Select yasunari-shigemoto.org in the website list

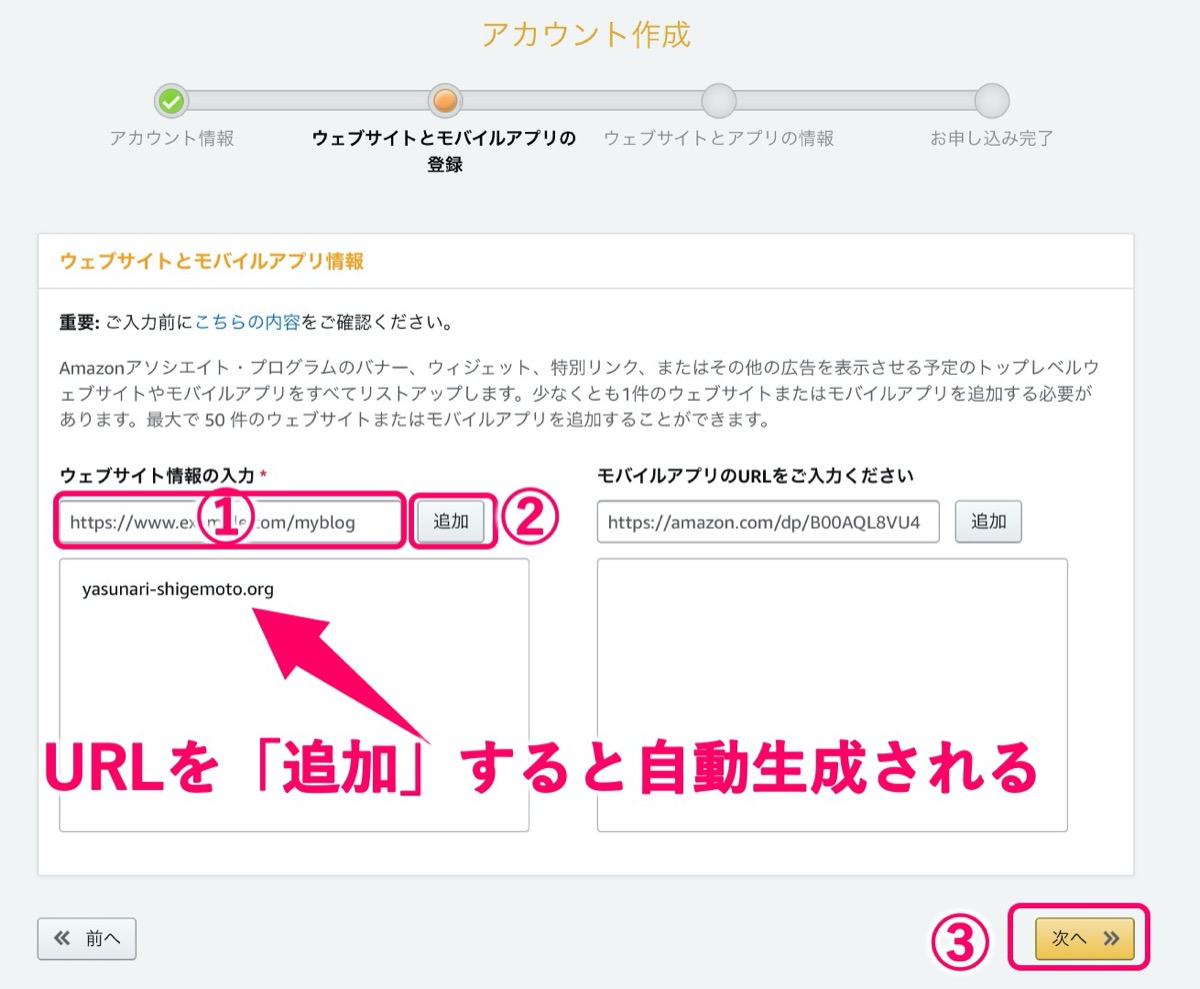[x=178, y=589]
